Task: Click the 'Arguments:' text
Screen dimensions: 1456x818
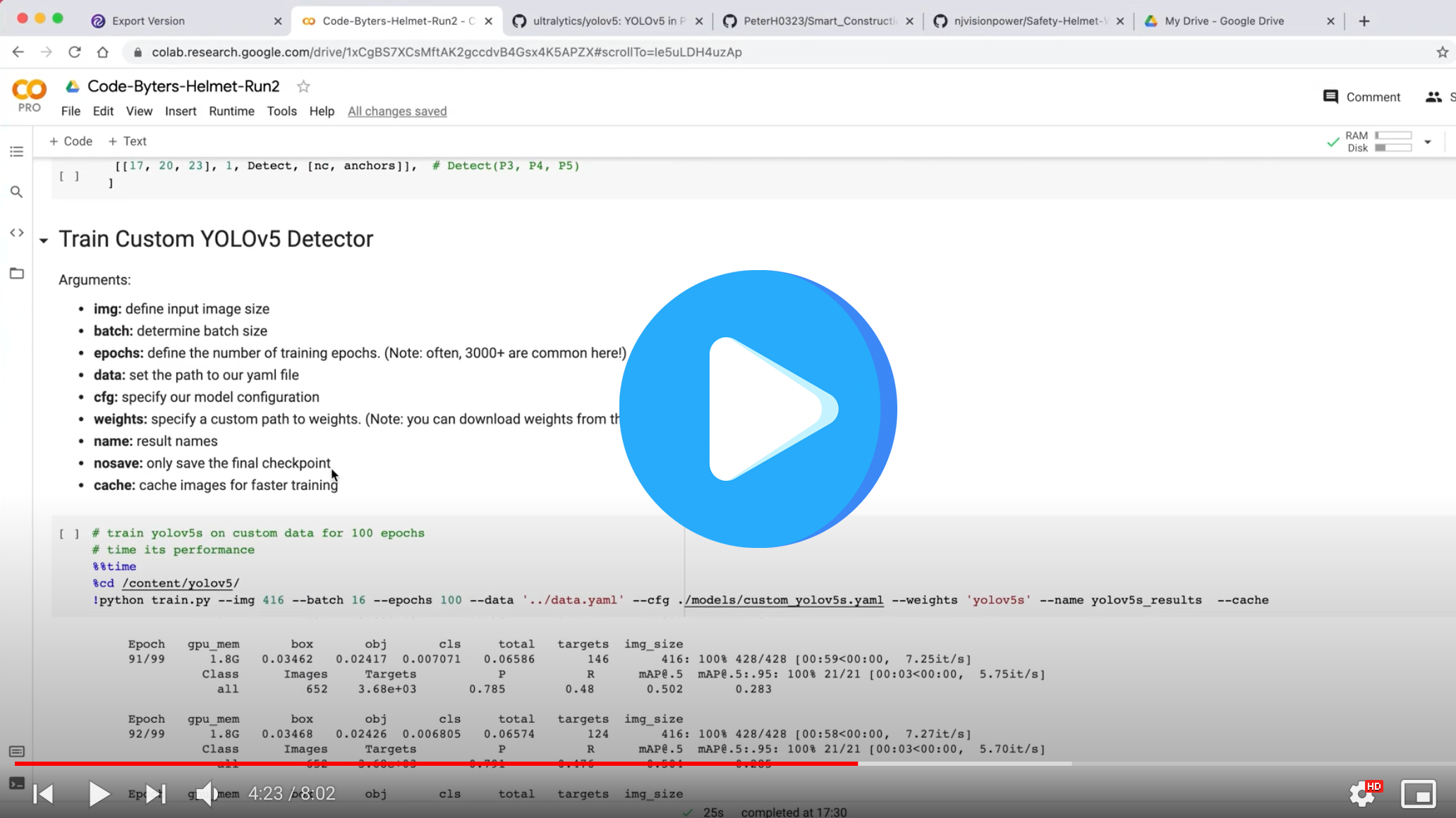Action: pos(95,280)
